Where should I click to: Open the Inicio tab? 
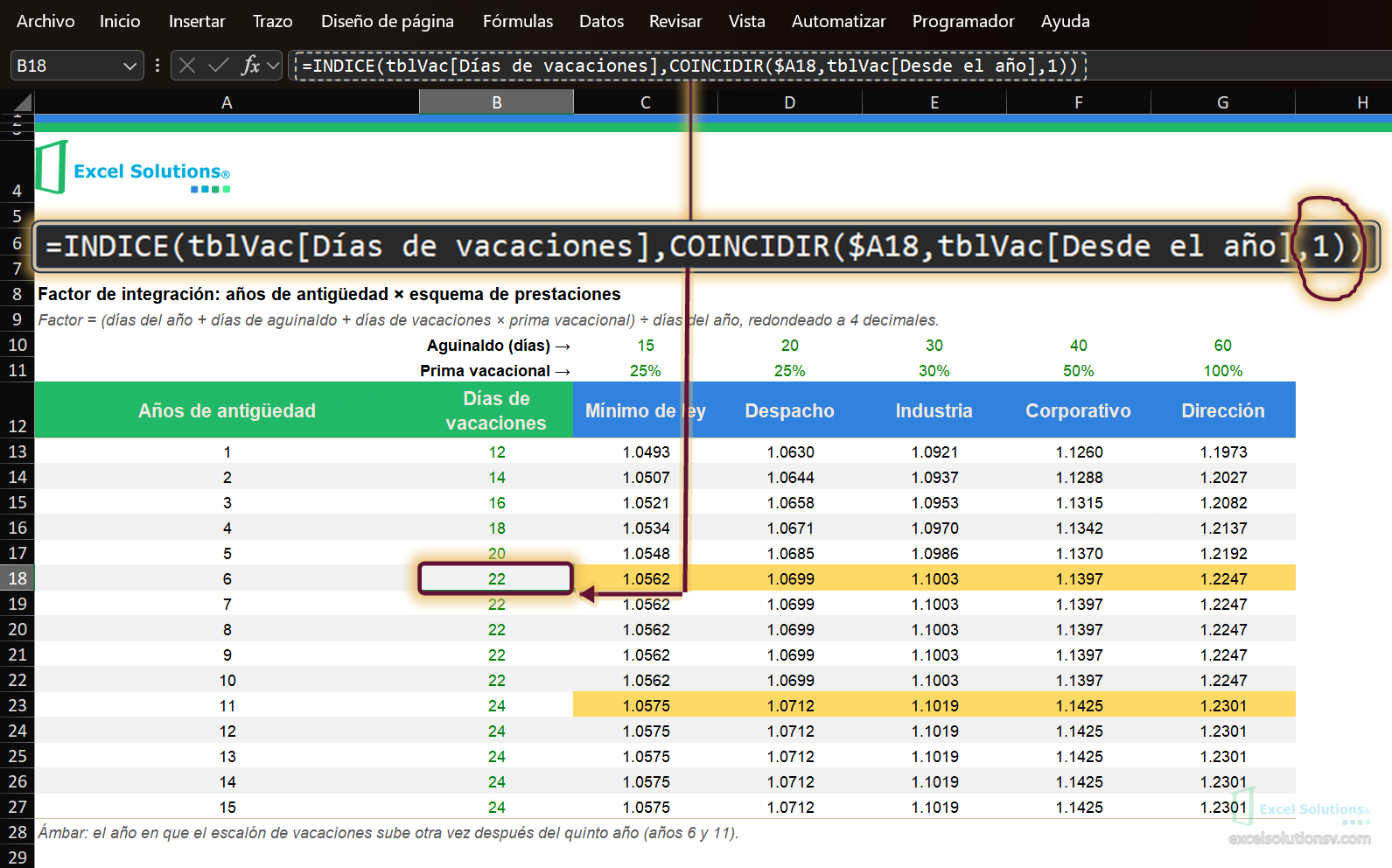coord(120,21)
